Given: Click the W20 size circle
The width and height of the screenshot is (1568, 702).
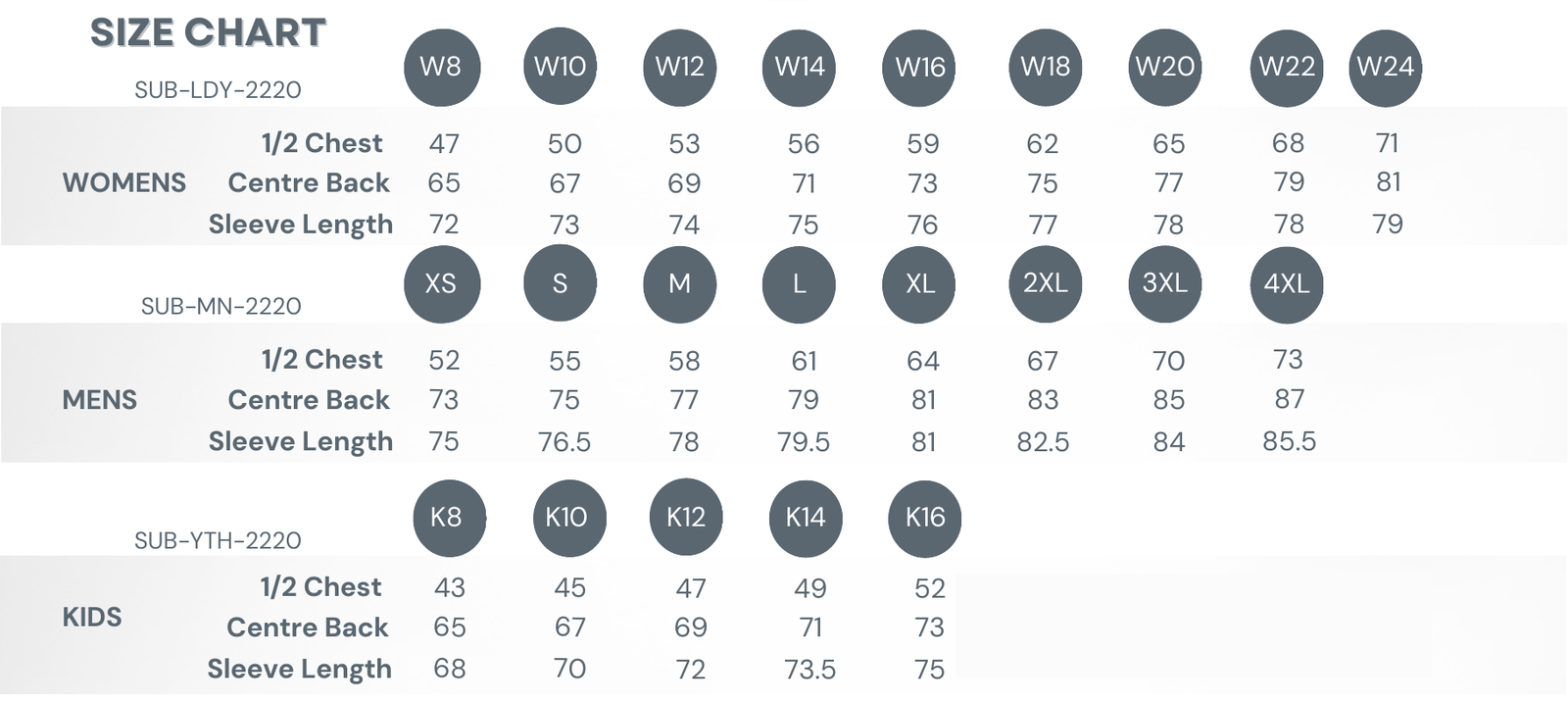Looking at the screenshot, I should point(1164,68).
